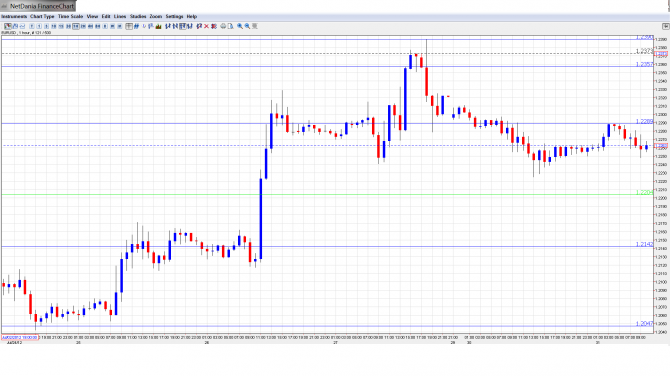Set time scale to 10 minute button
Image resolution: width=670 pixels, height=376 pixels.
[x=54, y=26]
